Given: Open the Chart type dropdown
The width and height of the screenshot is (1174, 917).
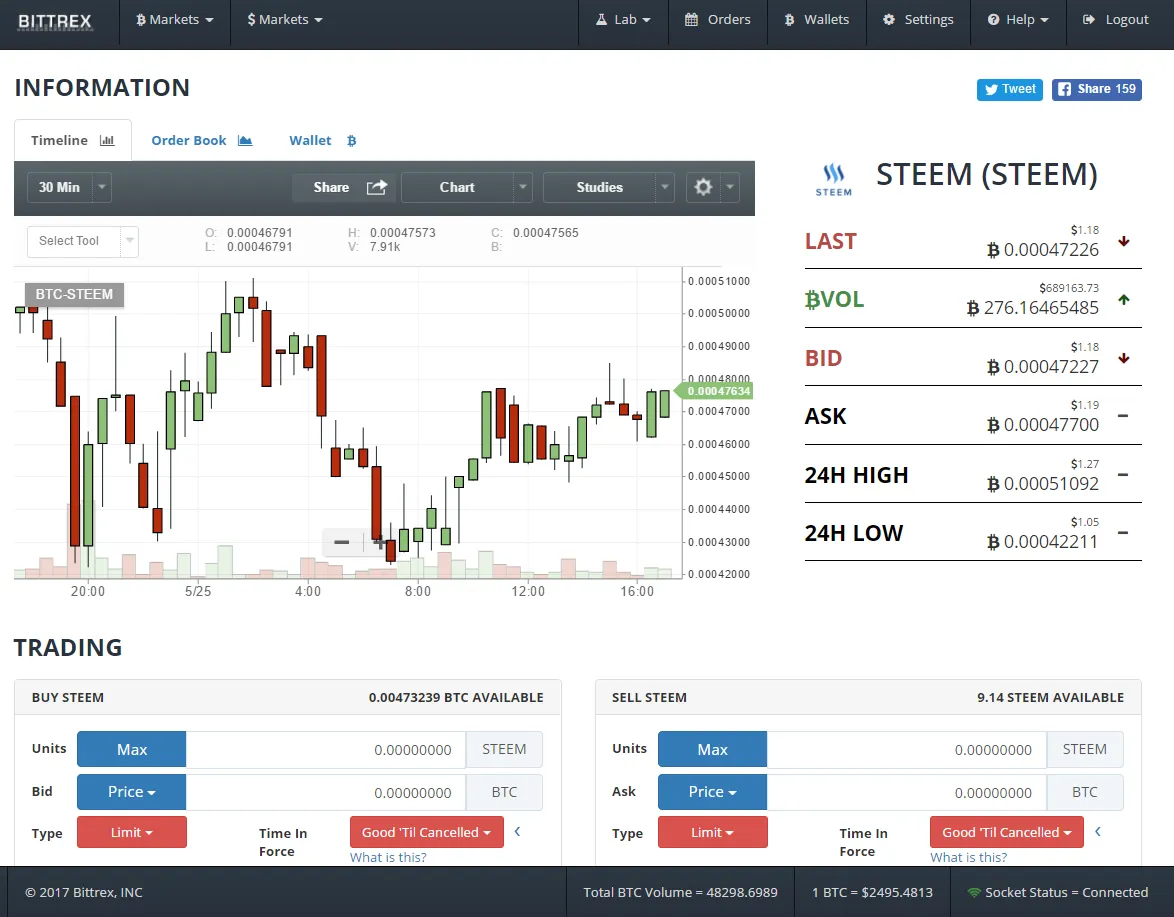Looking at the screenshot, I should pos(466,187).
